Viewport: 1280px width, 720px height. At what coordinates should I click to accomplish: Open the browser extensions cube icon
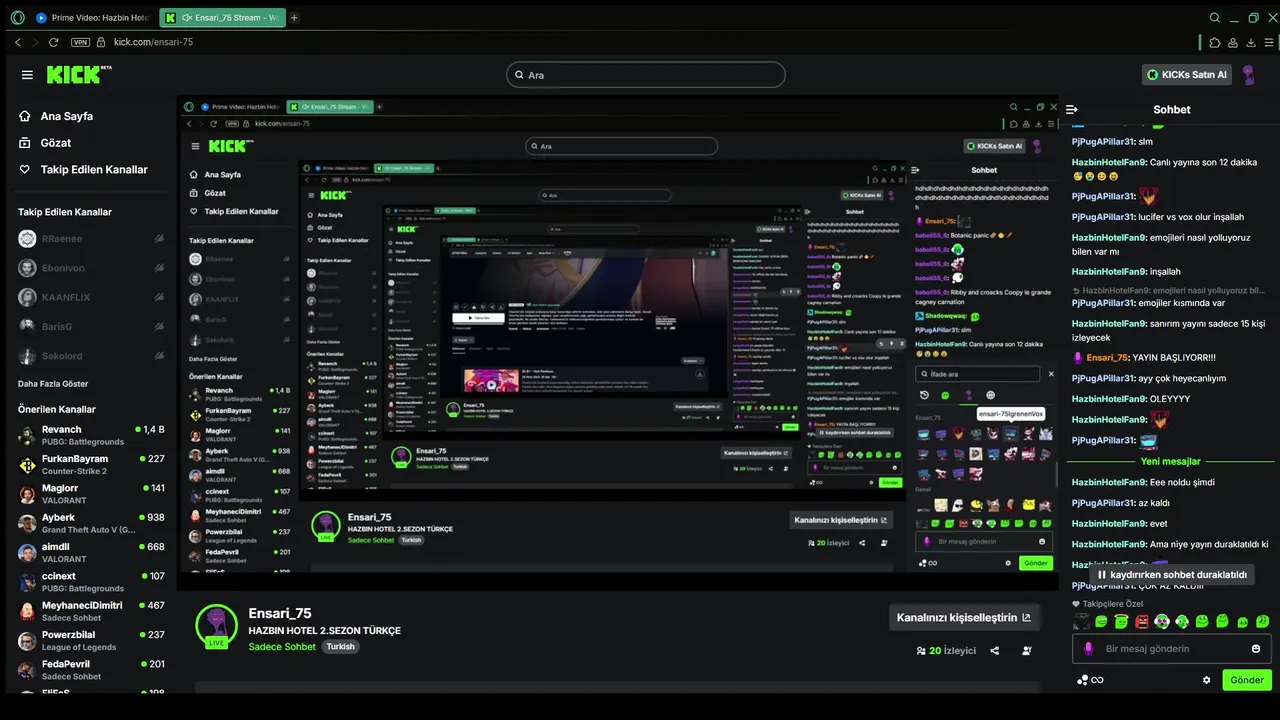coord(1215,42)
